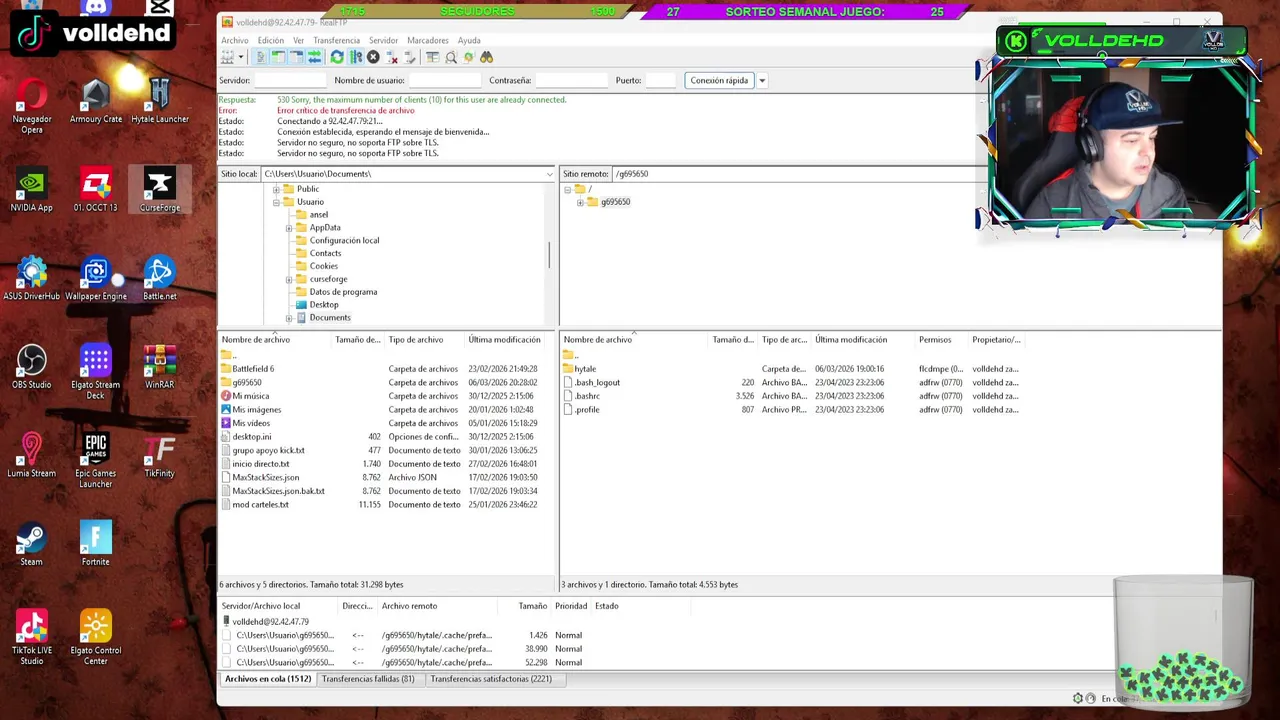Expand the g695650 remote tree node
Screen dimensions: 1280x720
coord(580,202)
